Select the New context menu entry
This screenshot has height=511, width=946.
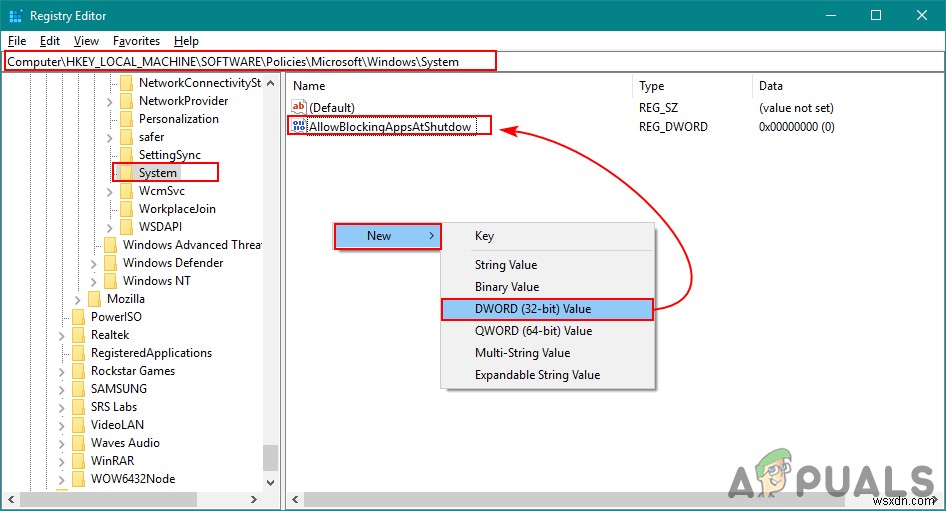pyautogui.click(x=387, y=236)
